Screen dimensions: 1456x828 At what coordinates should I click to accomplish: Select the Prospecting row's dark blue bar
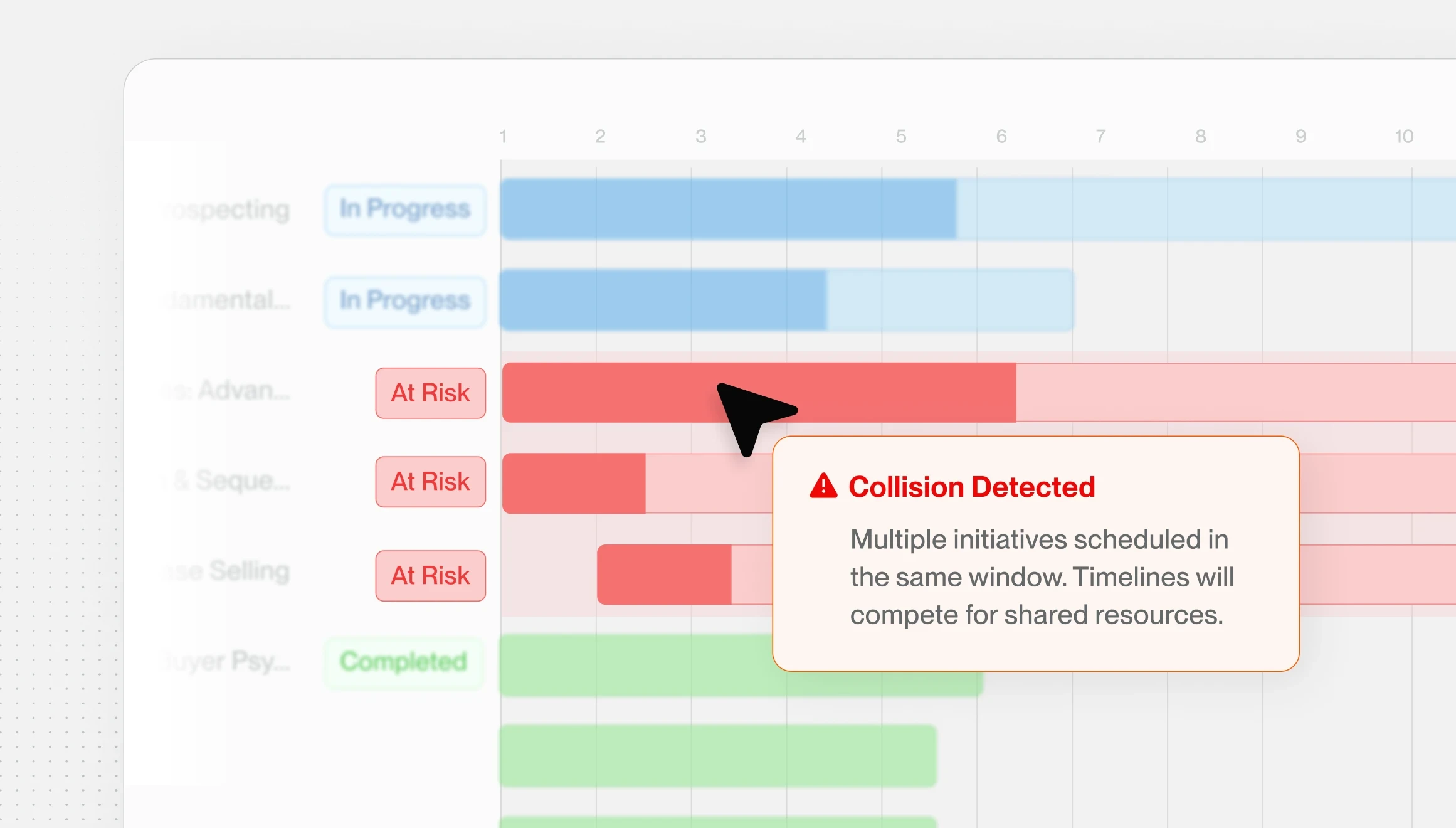click(729, 209)
